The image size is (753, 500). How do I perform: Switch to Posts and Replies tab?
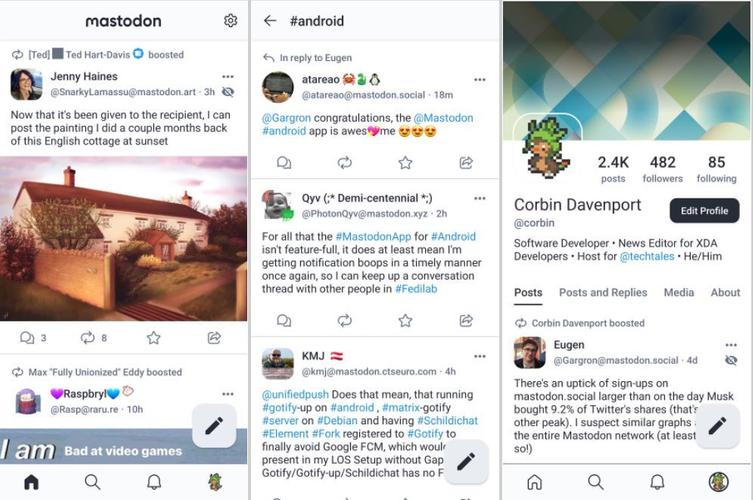(603, 293)
